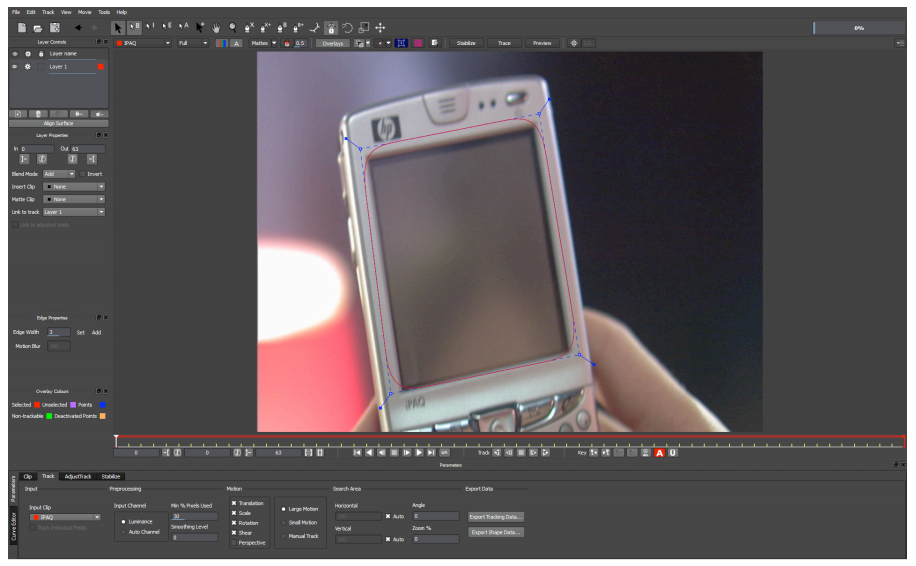The image size is (916, 566).
Task: Expand the Mattes dropdown arrow
Action: (x=274, y=43)
